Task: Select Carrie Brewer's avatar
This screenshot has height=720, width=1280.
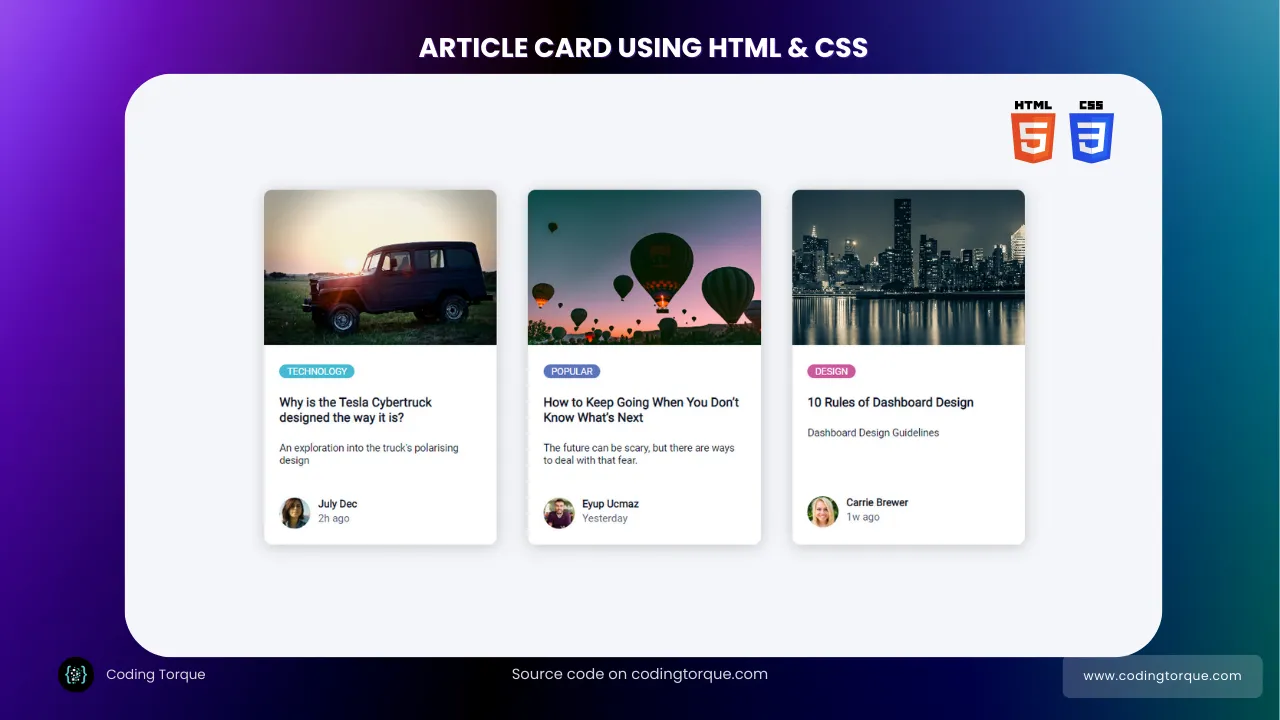Action: coord(823,512)
